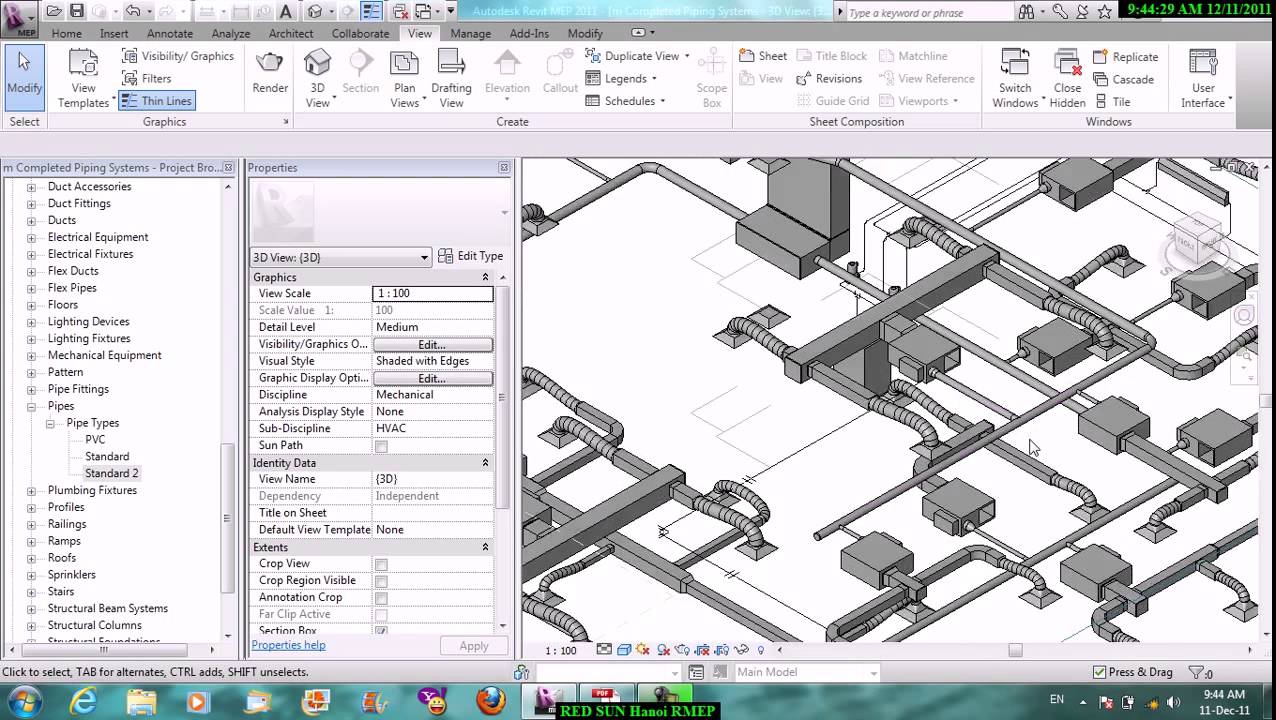Click Visual Style cube icon in view control bar
Screen dimensions: 1276x720
pos(623,650)
